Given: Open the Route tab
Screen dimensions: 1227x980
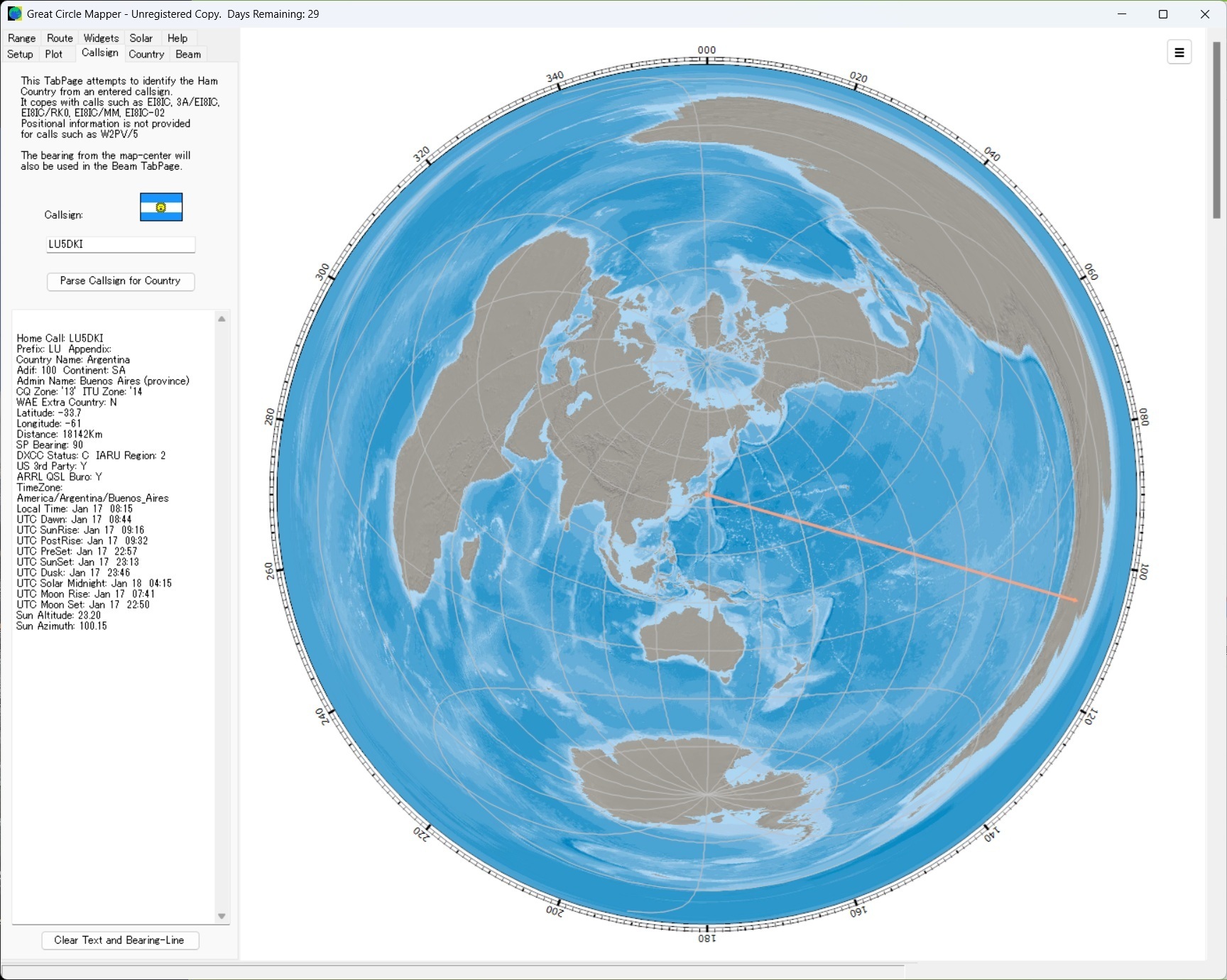Looking at the screenshot, I should click(60, 38).
